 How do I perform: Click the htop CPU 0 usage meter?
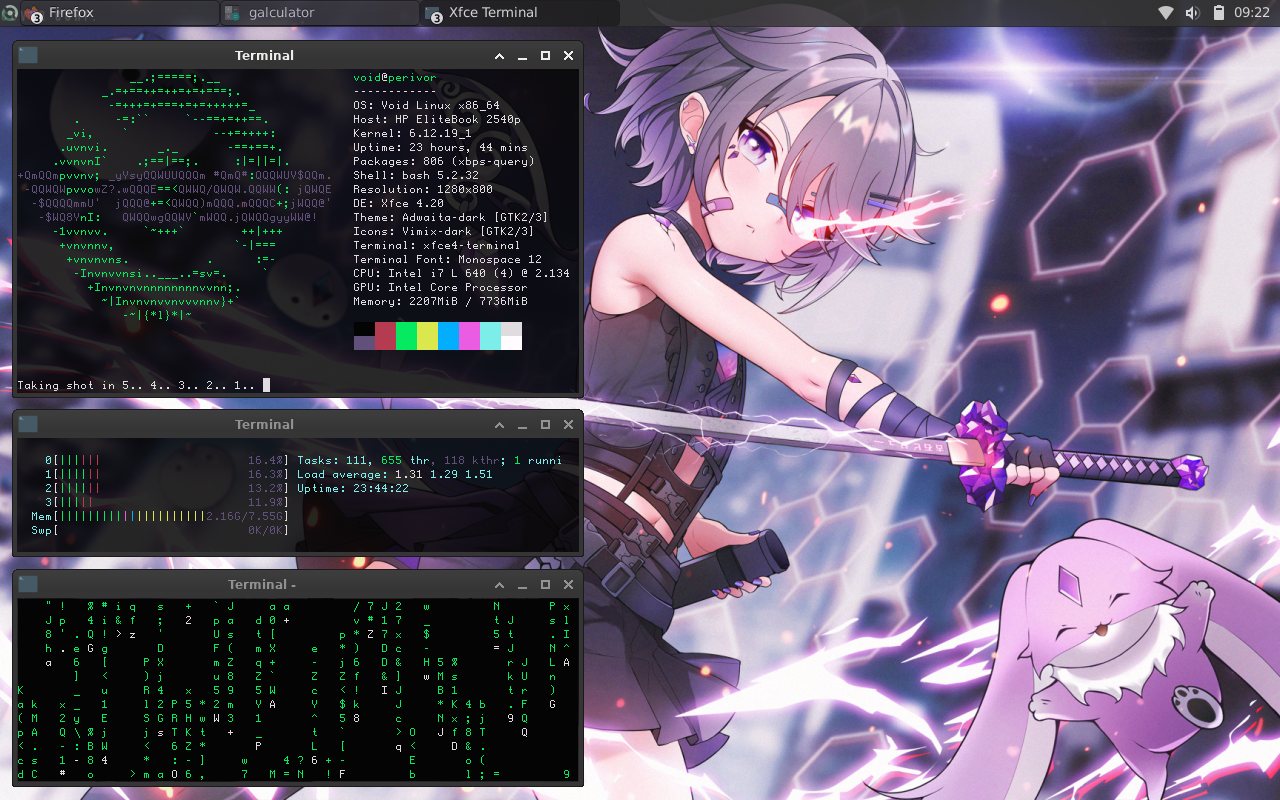pyautogui.click(x=167, y=461)
